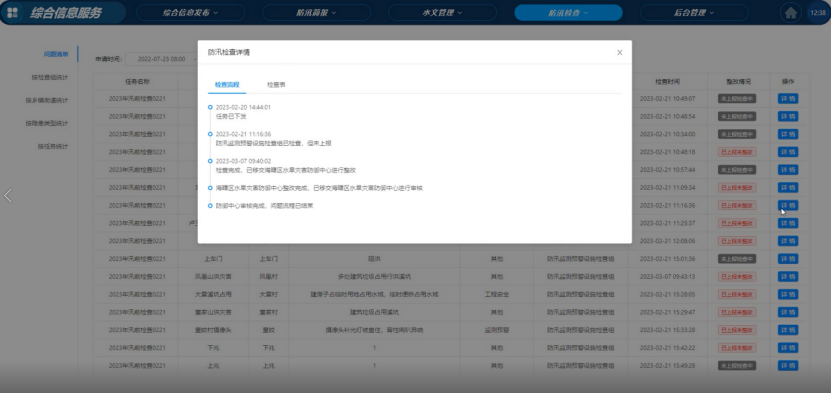
Task: Open the highlighted 防汛检查 menu
Action: (x=568, y=13)
